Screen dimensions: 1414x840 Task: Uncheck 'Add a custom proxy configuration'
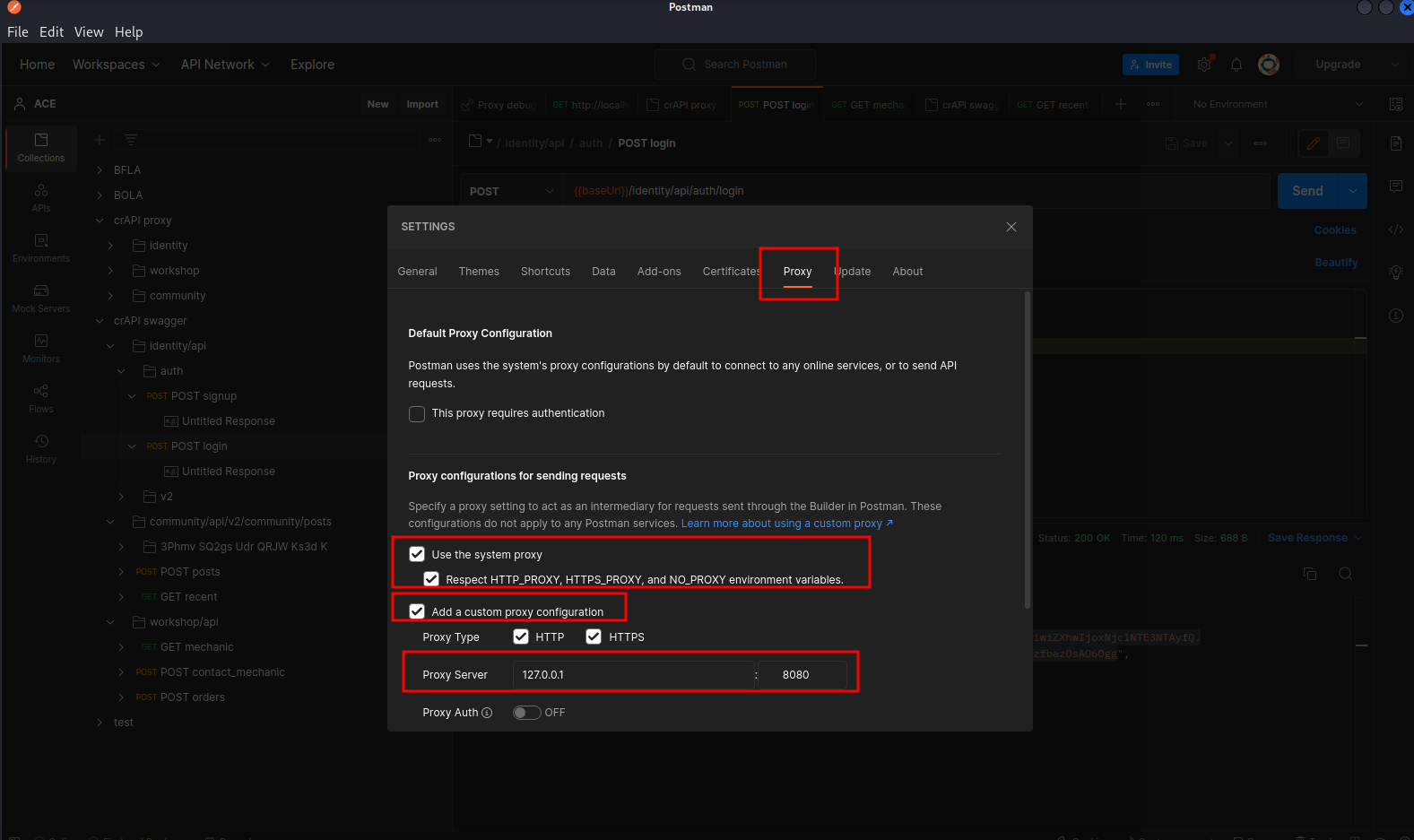pyautogui.click(x=417, y=611)
